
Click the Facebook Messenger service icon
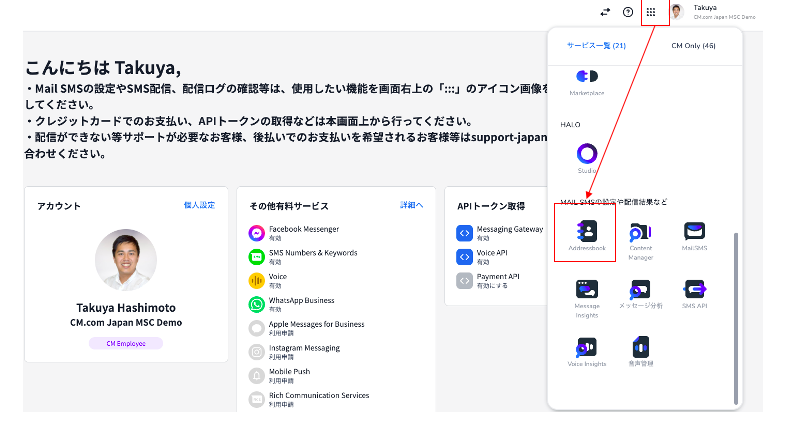coord(256,233)
